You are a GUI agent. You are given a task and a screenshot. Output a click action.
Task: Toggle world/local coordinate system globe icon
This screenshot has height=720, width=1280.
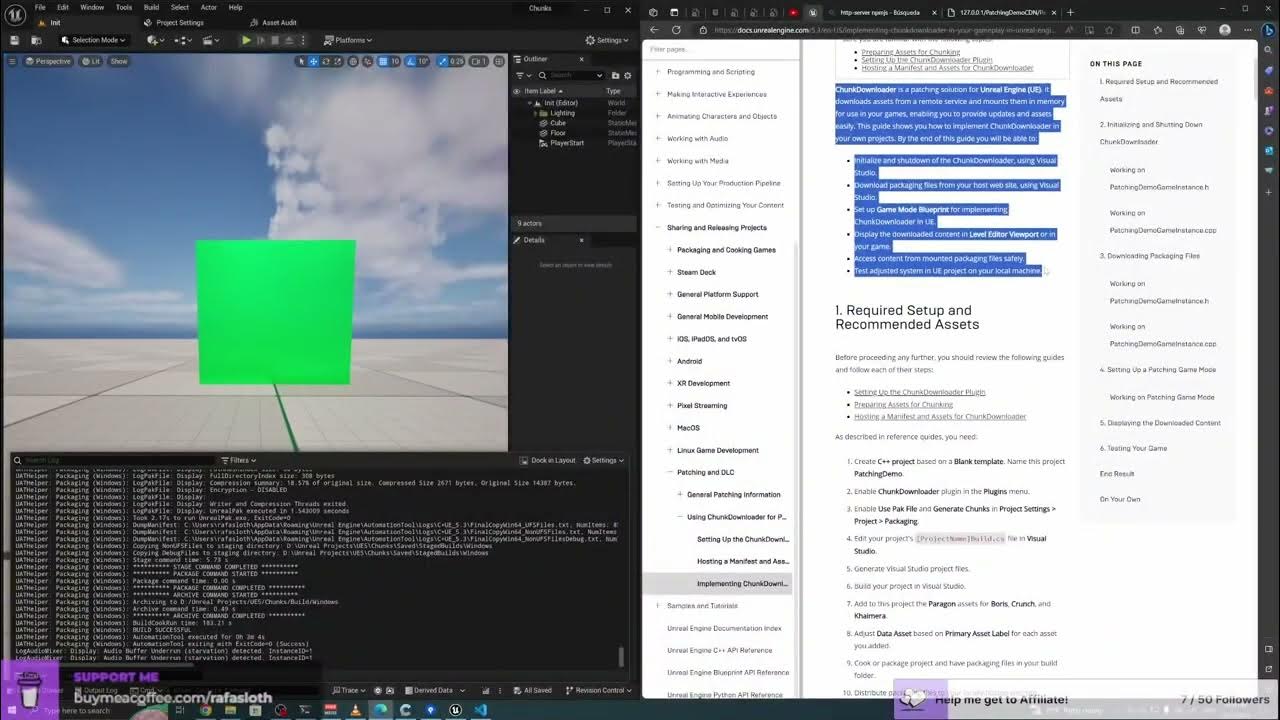tap(353, 61)
